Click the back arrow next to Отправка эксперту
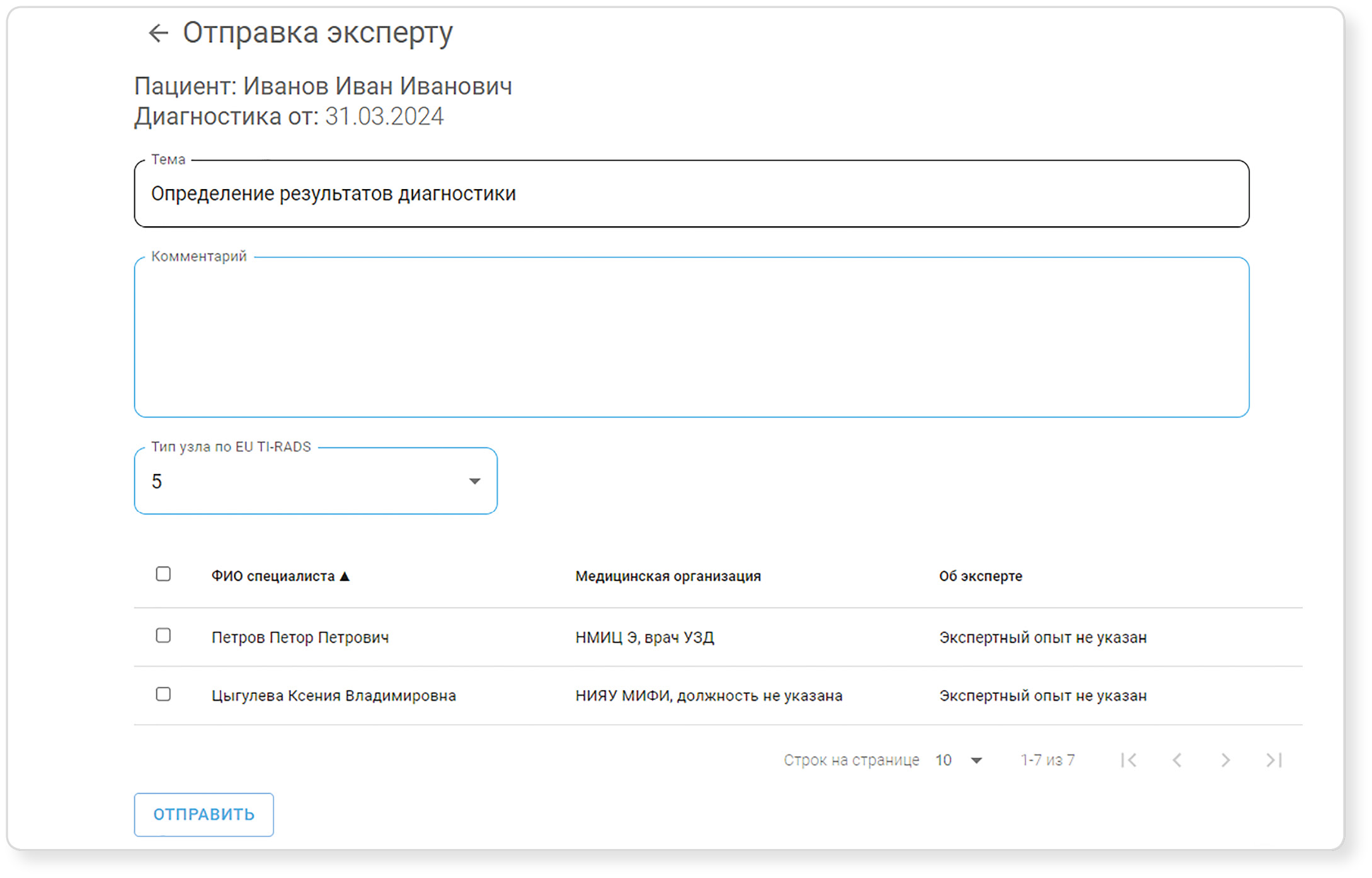Viewport: 1372px width, 878px height. point(157,33)
